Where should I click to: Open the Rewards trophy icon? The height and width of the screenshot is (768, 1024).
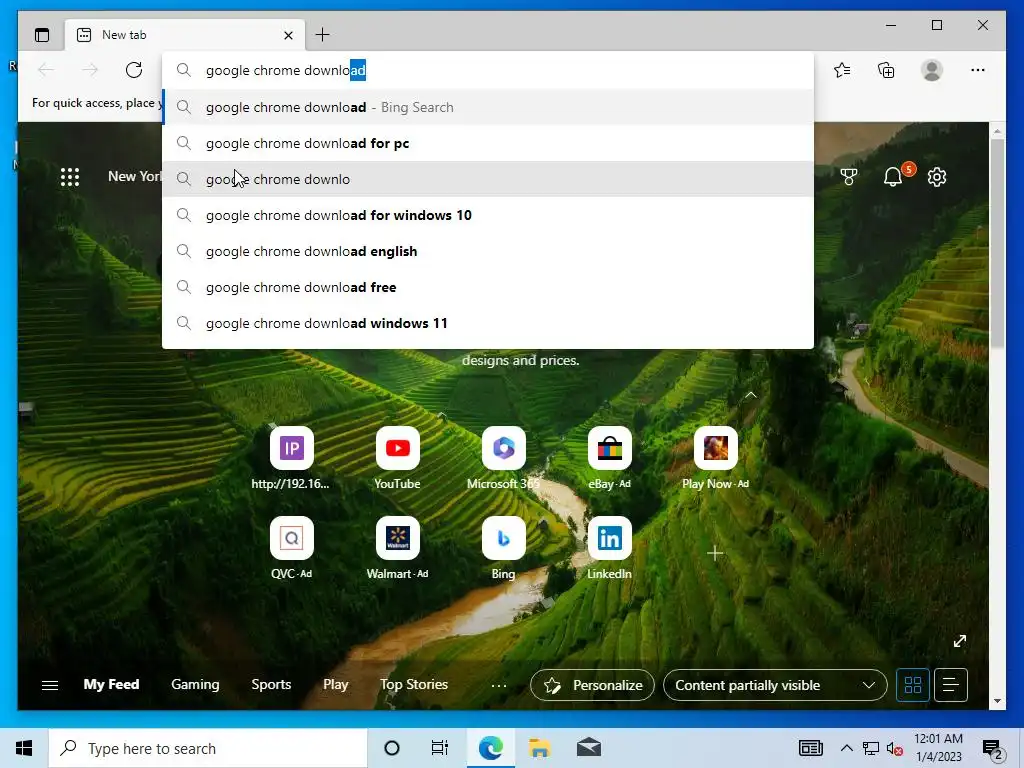pyautogui.click(x=848, y=177)
